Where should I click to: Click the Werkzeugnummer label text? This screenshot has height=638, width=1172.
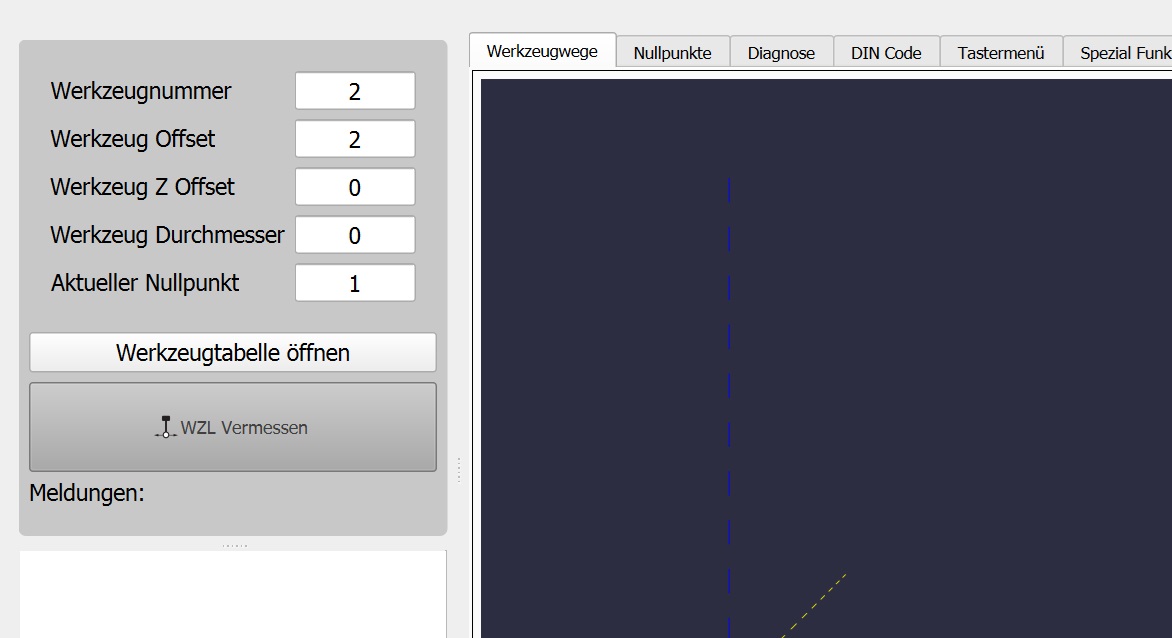pos(141,91)
